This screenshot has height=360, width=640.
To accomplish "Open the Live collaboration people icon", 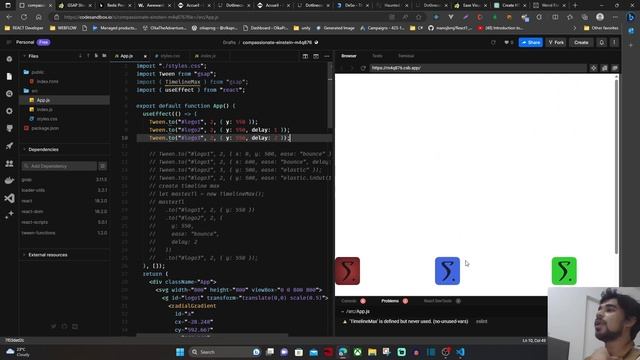I will pos(9,163).
